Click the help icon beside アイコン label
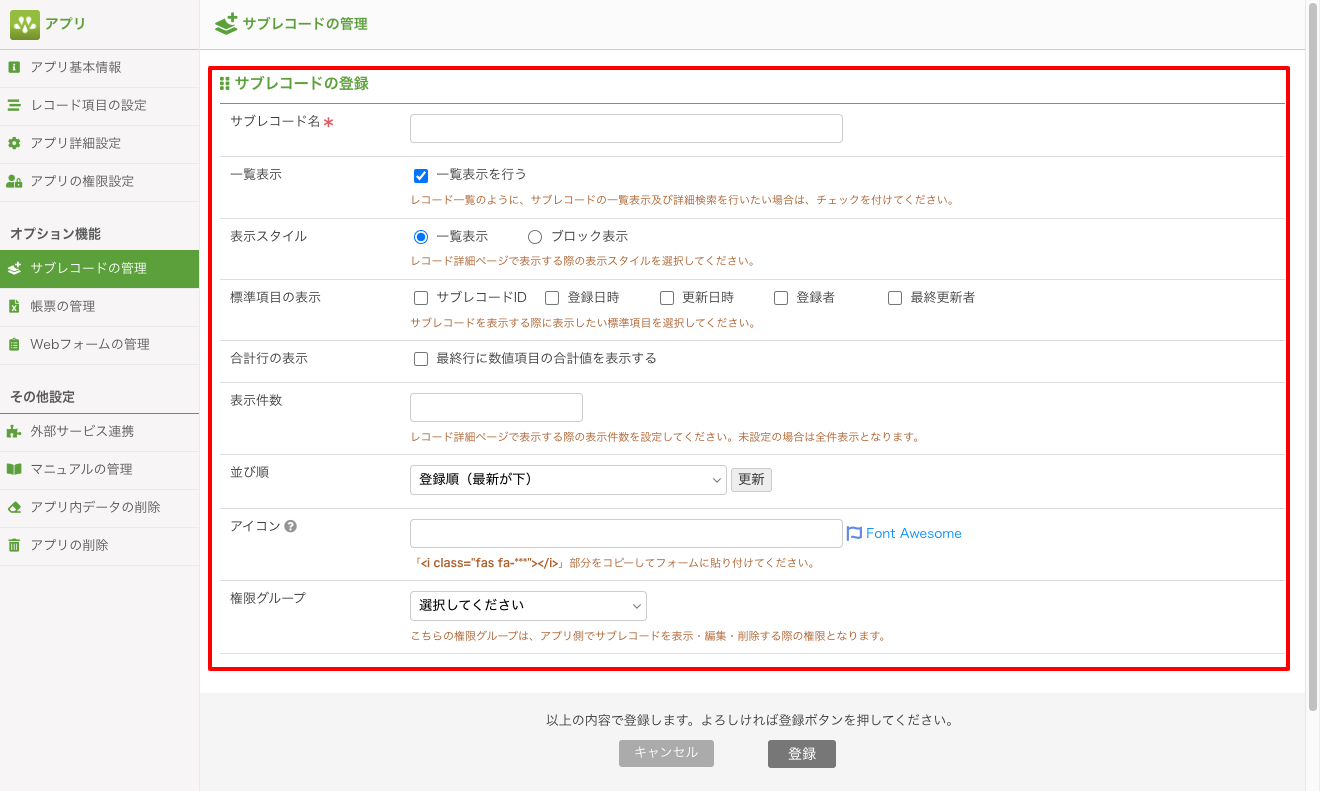 (x=291, y=526)
